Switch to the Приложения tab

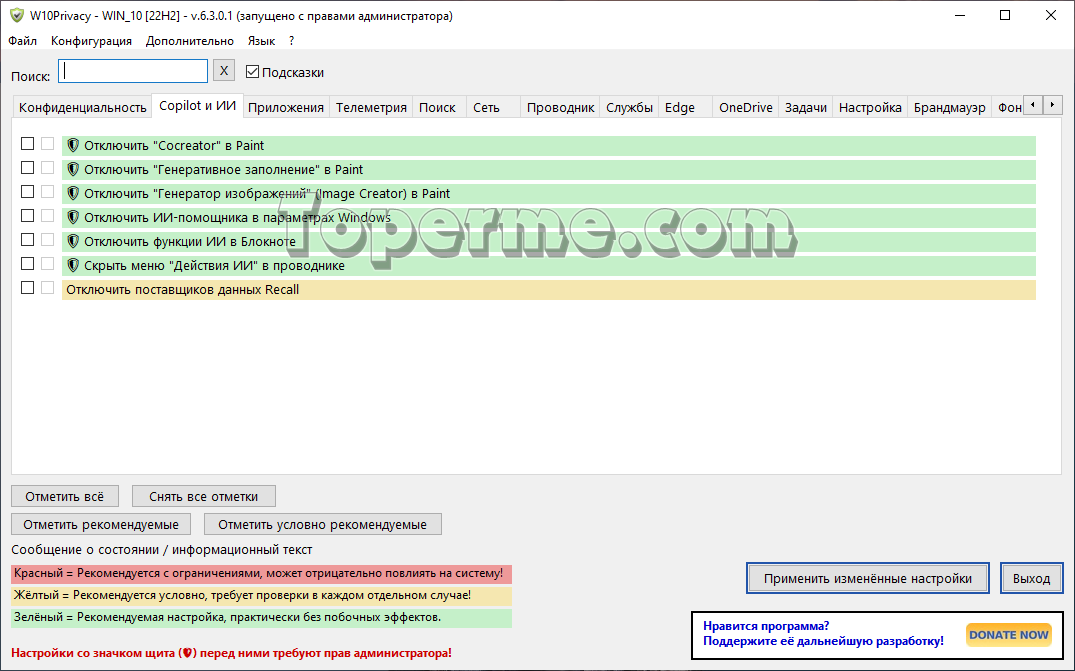[286, 108]
